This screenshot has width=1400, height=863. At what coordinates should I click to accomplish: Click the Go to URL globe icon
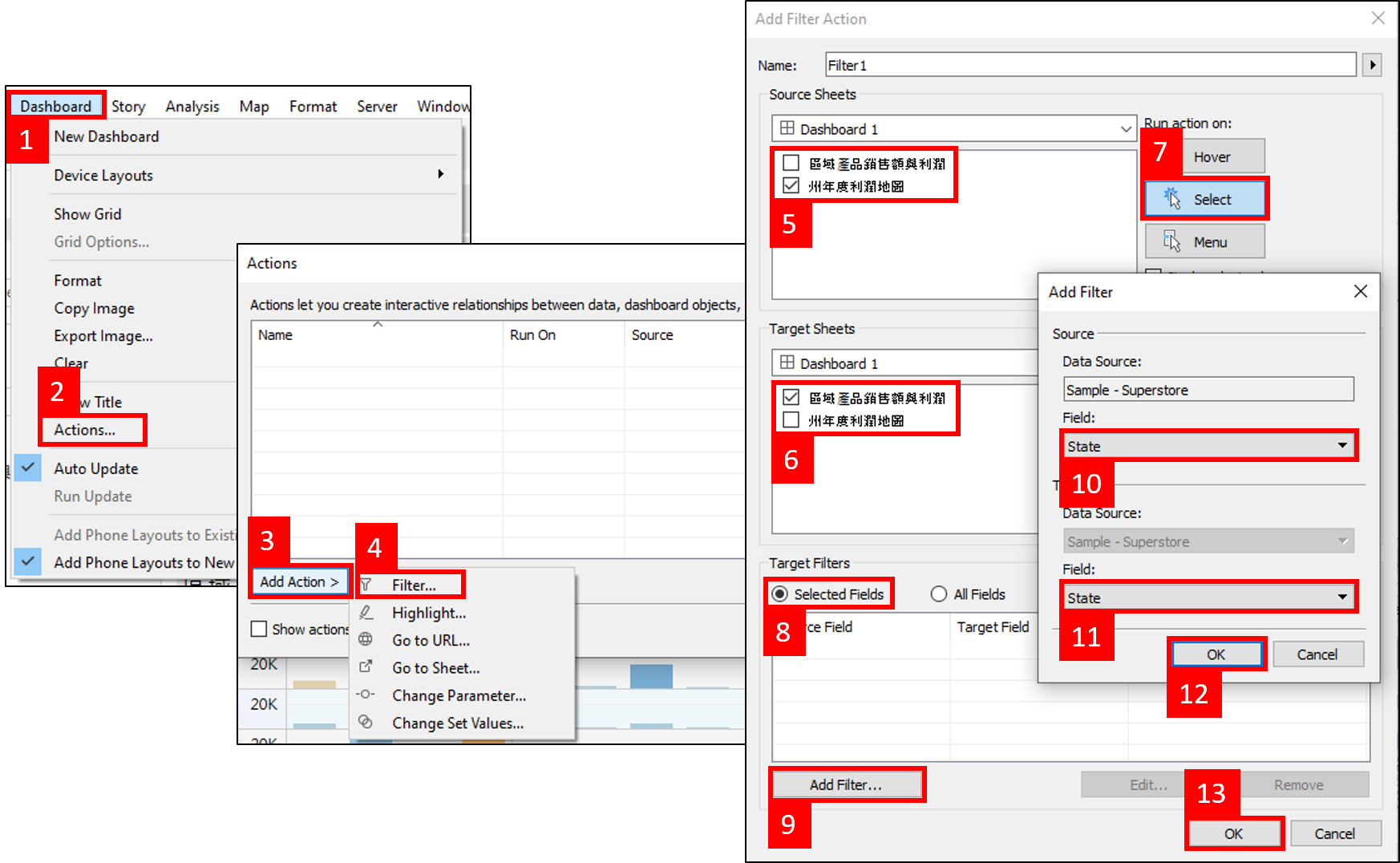click(x=366, y=639)
